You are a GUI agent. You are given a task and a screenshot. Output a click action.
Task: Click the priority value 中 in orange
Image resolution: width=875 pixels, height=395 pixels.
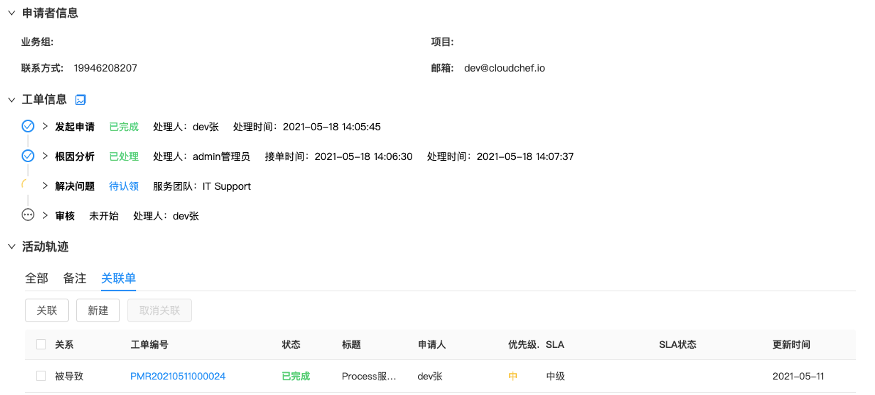pyautogui.click(x=513, y=377)
